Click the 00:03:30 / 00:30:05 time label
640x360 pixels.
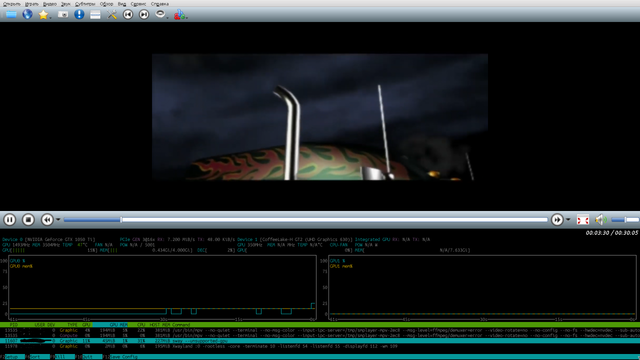coord(611,233)
